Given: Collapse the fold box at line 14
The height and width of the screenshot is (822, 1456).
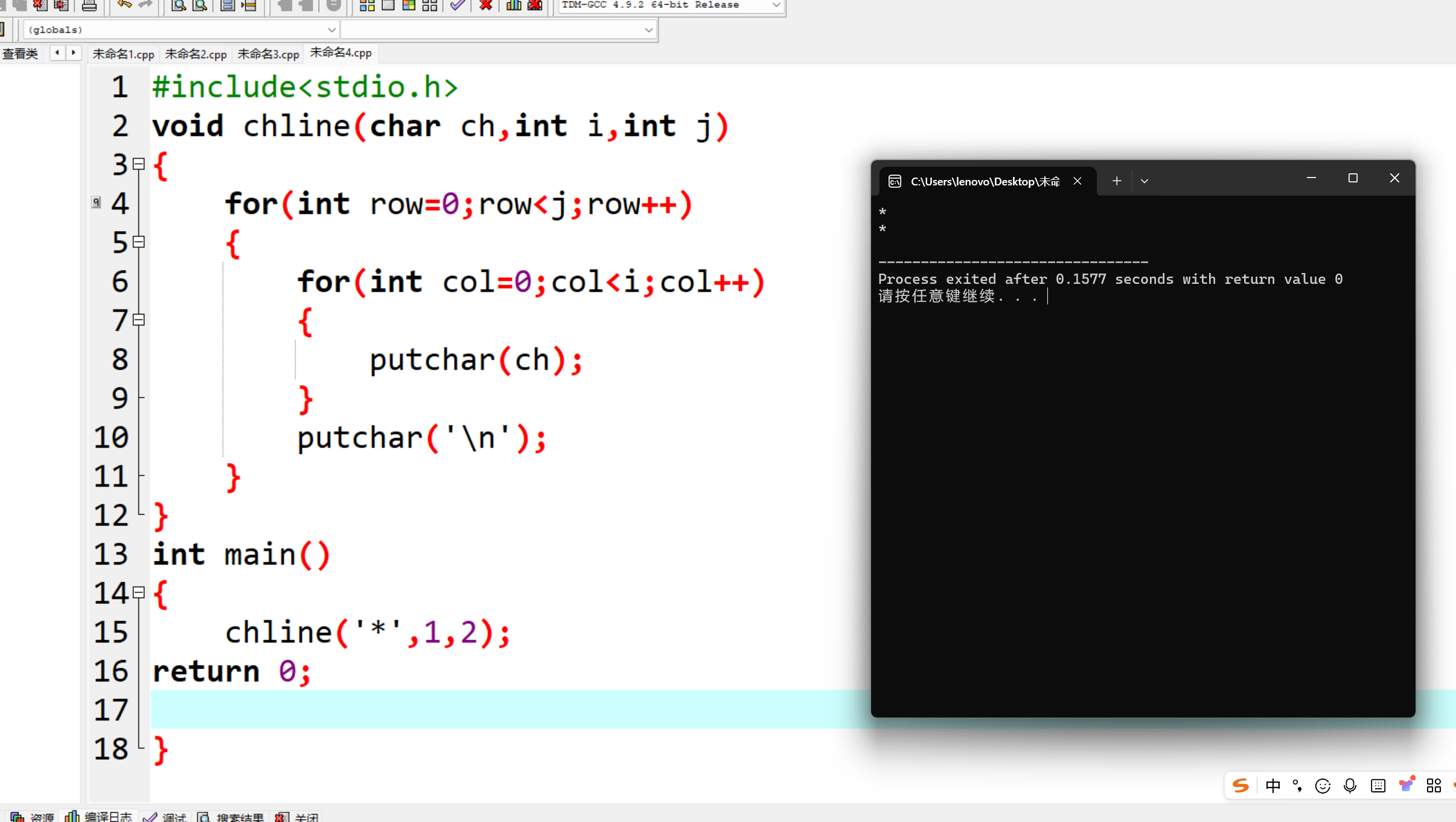Looking at the screenshot, I should [139, 592].
